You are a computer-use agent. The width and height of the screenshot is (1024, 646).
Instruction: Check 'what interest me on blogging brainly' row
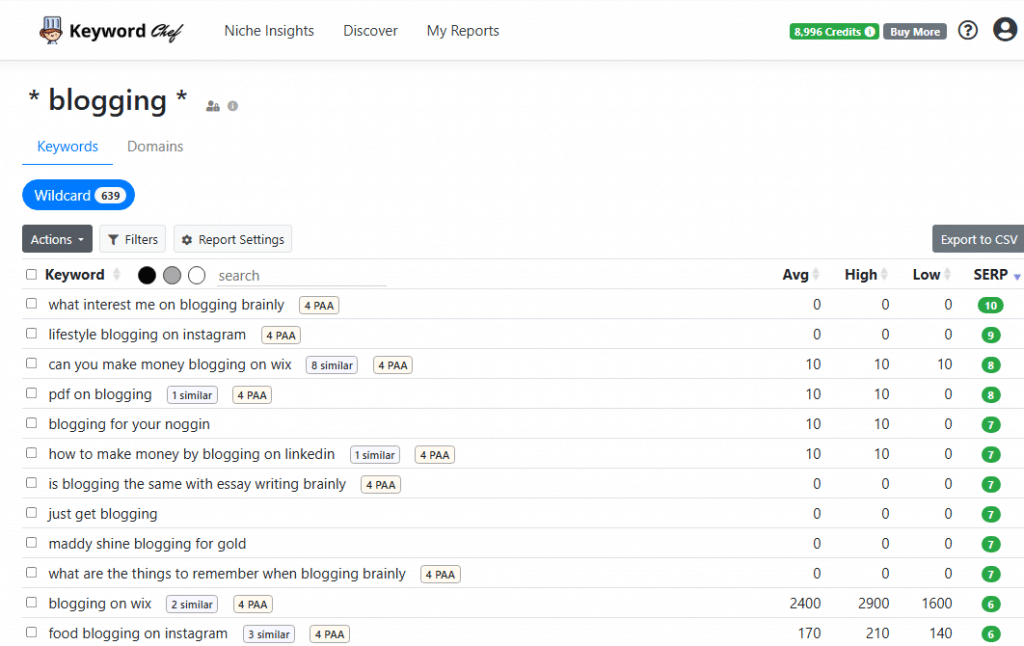pos(31,304)
